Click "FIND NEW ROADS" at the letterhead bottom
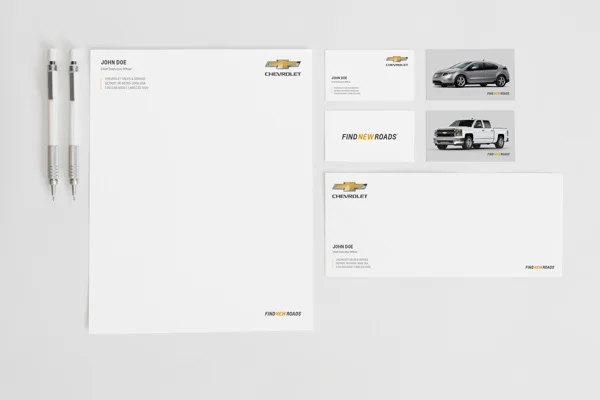The width and height of the screenshot is (600, 400). pos(283,314)
